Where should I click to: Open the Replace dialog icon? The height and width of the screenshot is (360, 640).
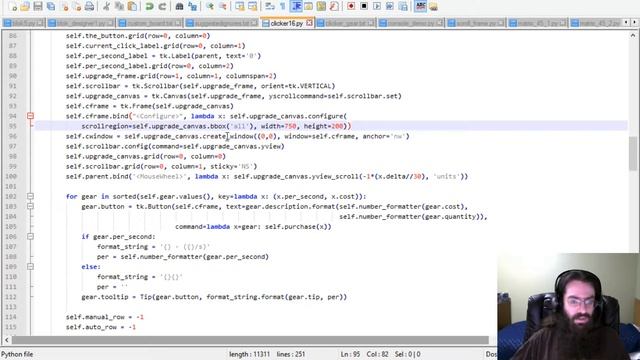click(x=192, y=6)
